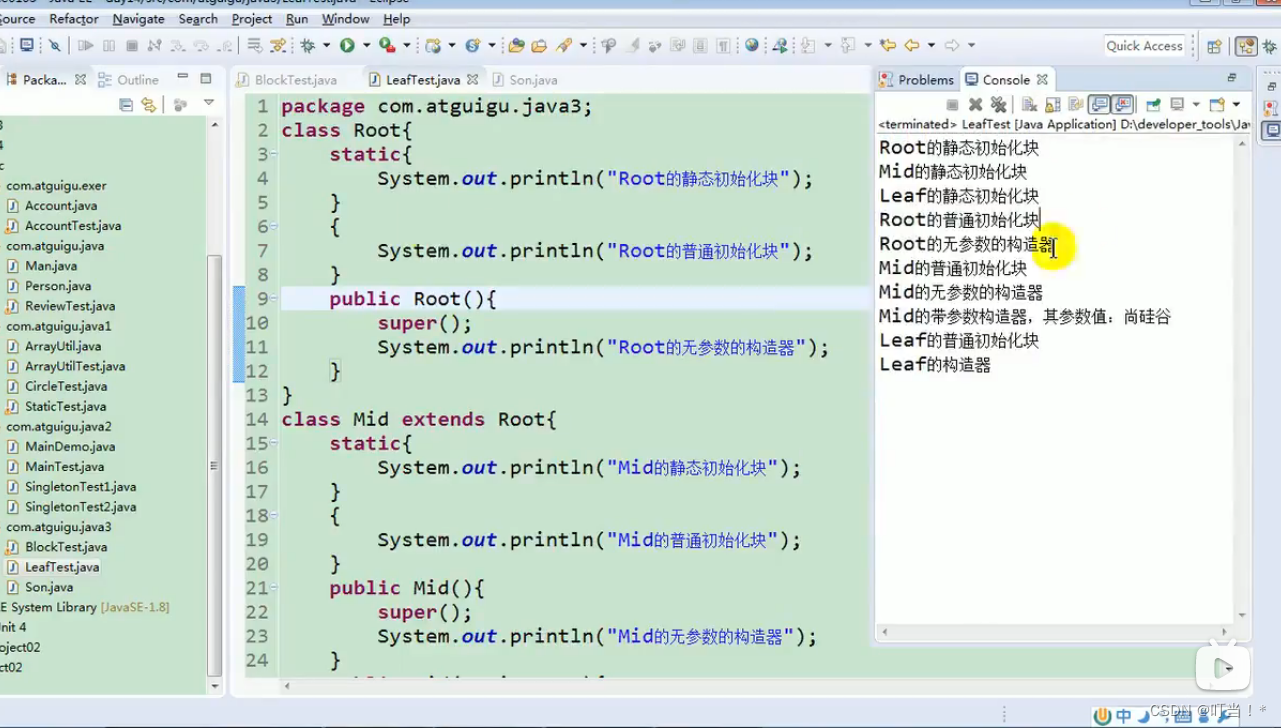Screen dimensions: 1281x728
Task: Click the Open Type icon
Action: [516, 45]
